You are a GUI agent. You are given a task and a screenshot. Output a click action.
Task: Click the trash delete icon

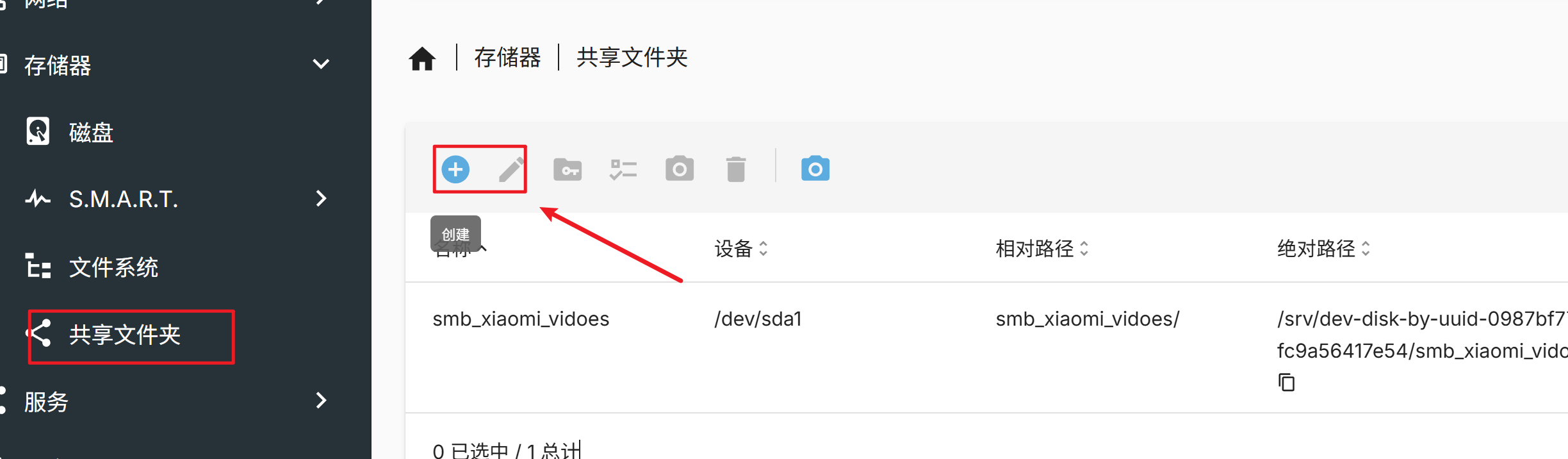pyautogui.click(x=736, y=169)
